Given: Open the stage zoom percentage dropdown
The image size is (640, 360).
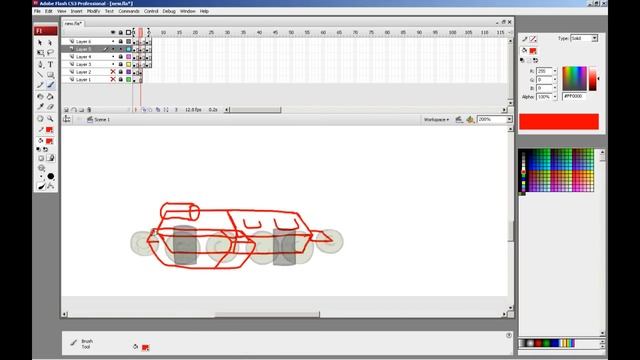Looking at the screenshot, I should coord(509,119).
